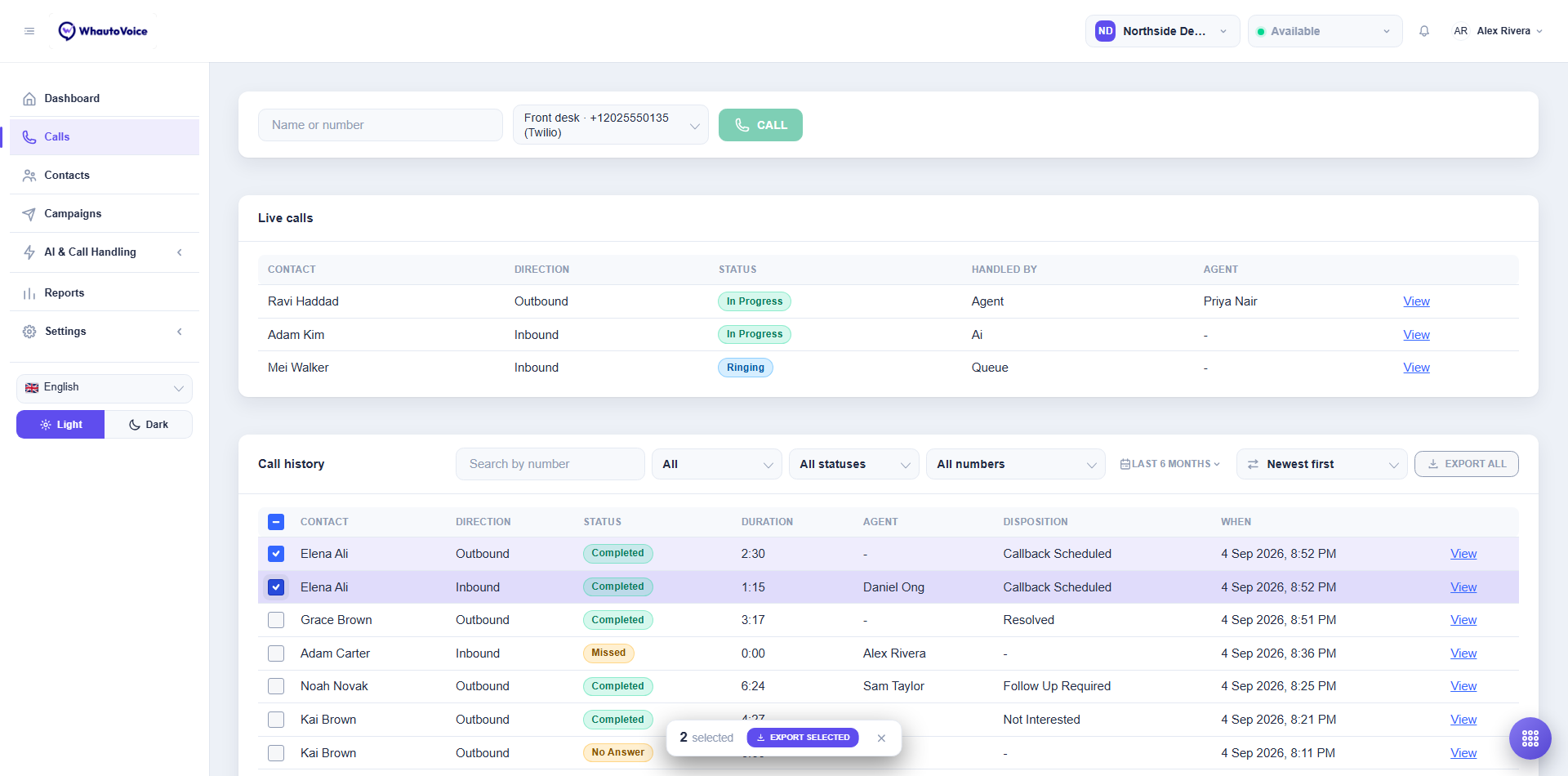Switch to Light theme
This screenshot has width=1568, height=776.
60,425
